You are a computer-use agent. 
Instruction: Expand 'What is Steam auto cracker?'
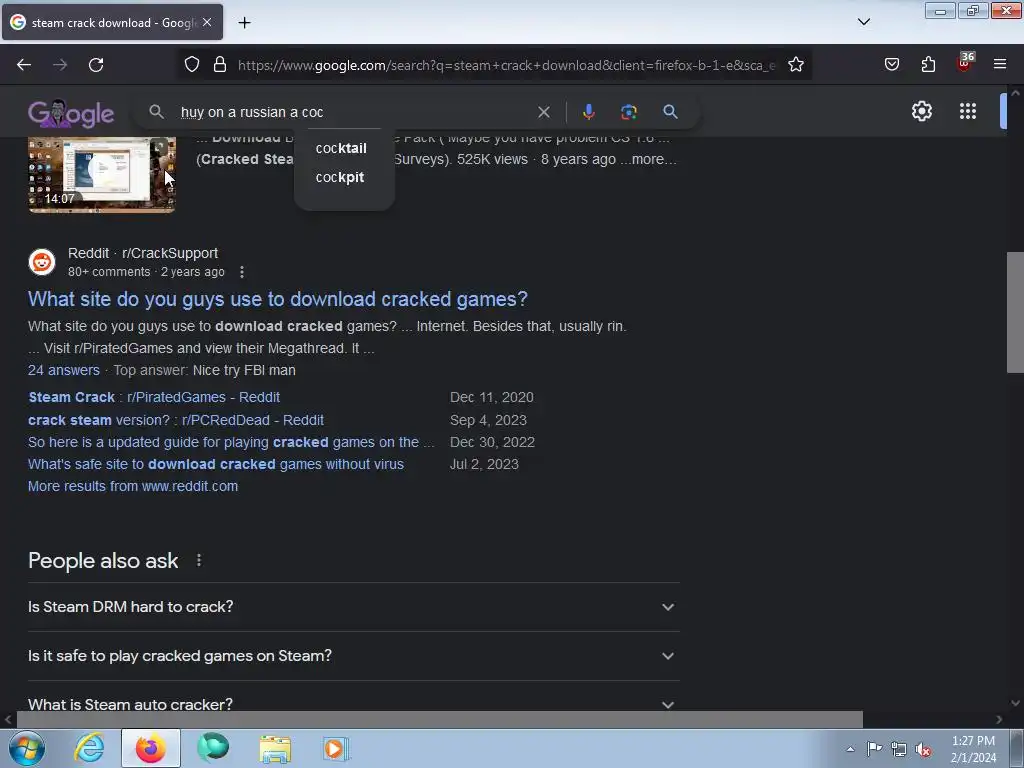coord(353,704)
